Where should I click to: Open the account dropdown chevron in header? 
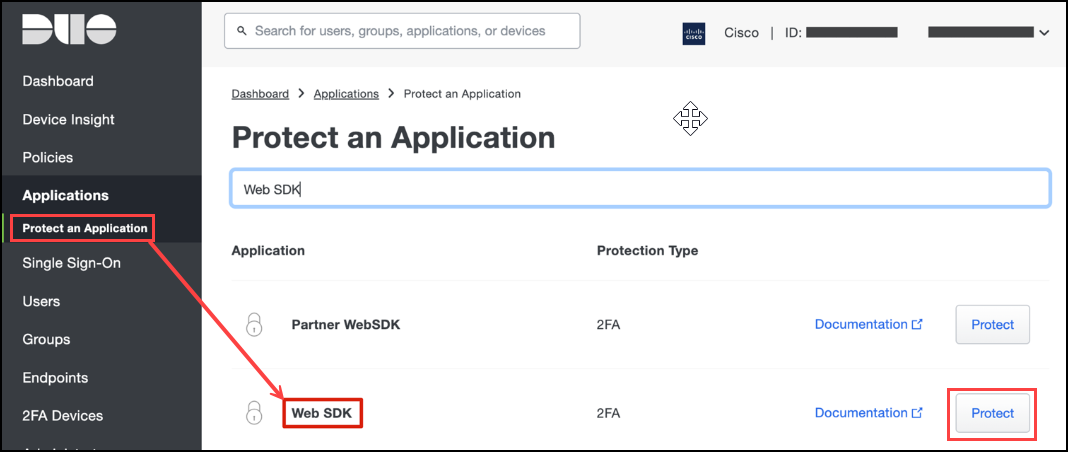click(x=1043, y=33)
